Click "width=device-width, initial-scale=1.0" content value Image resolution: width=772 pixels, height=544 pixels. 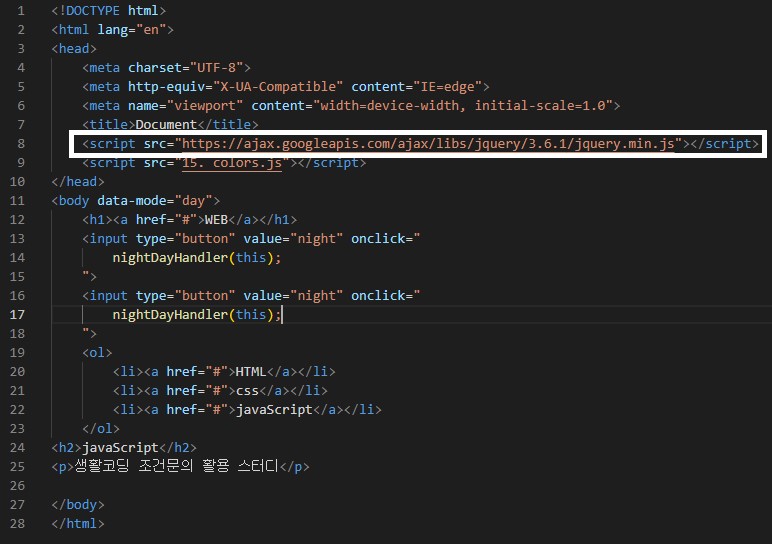(463, 106)
